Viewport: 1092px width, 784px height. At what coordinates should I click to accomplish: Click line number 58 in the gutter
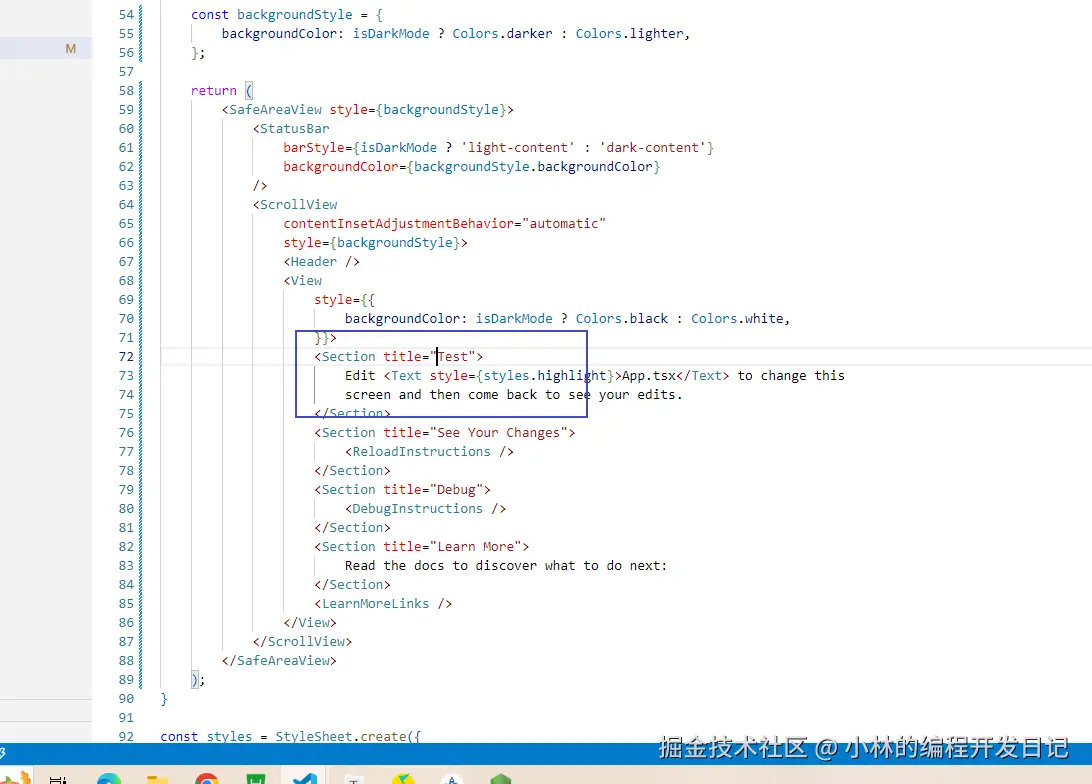tap(126, 91)
